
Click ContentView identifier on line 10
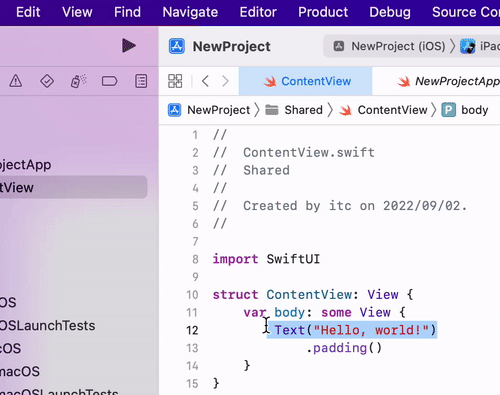[309, 295]
